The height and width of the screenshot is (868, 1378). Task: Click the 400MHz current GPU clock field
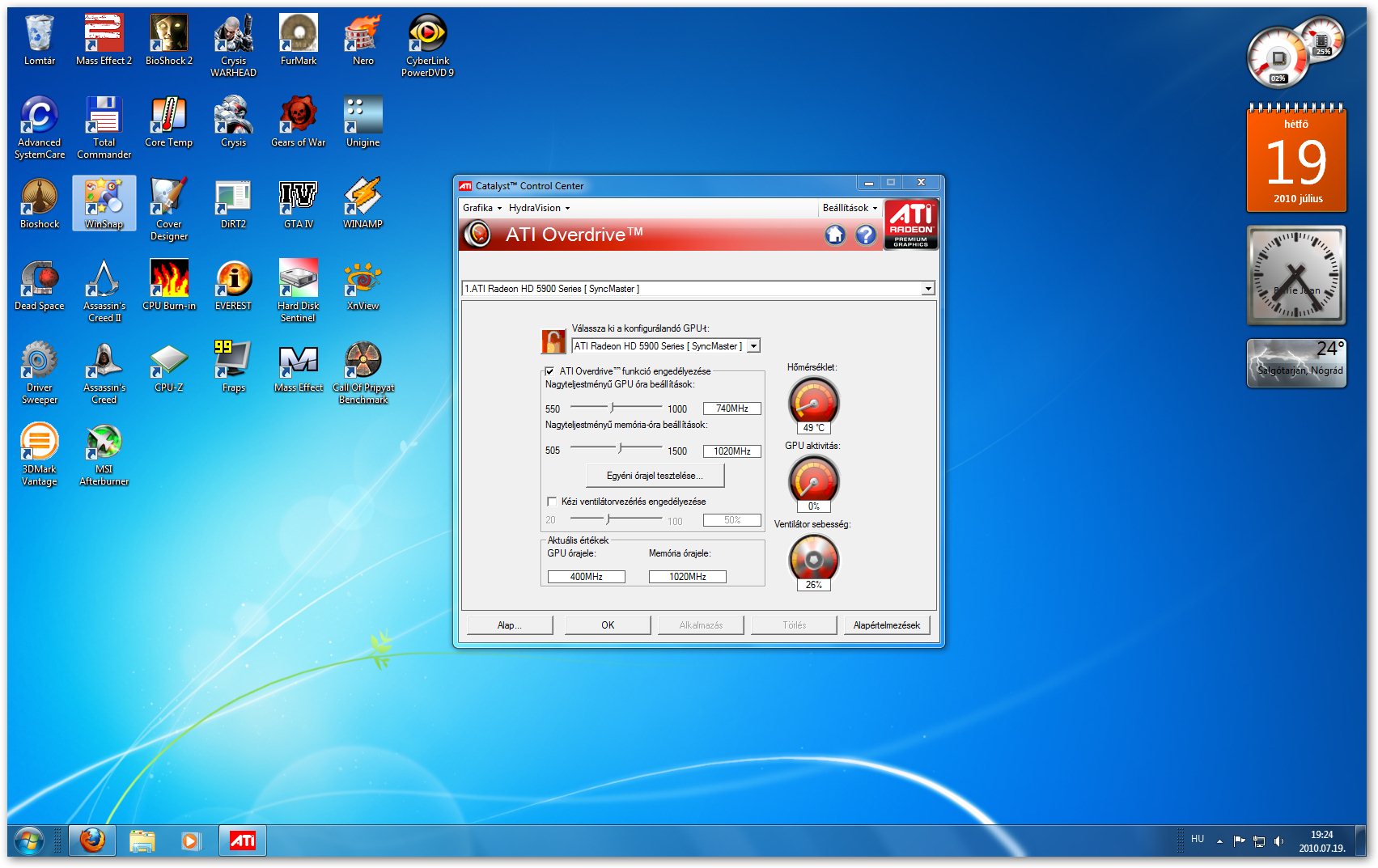pyautogui.click(x=586, y=577)
